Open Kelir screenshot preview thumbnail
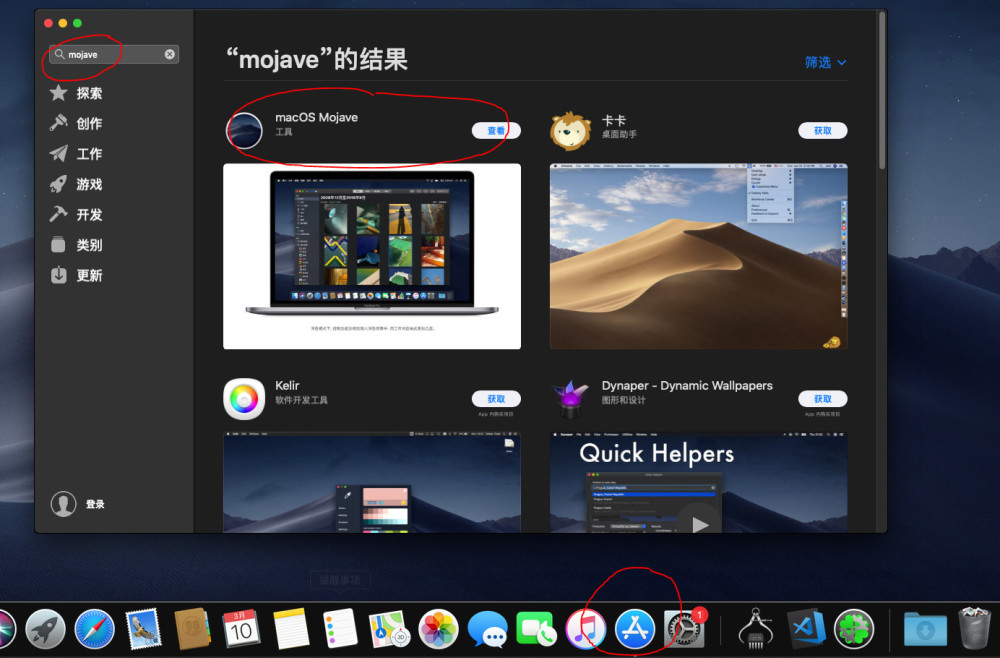This screenshot has width=1000, height=658. click(x=372, y=482)
